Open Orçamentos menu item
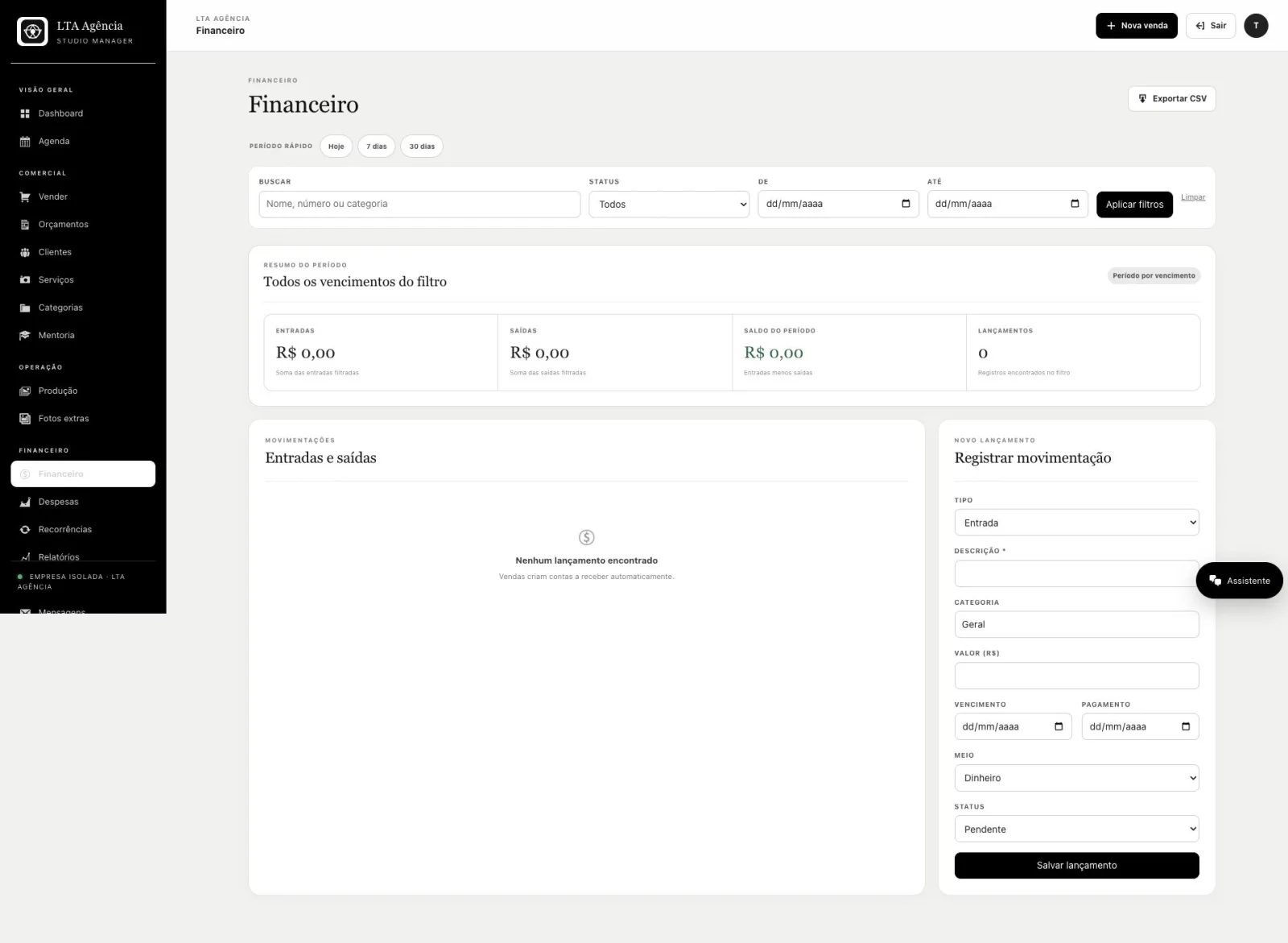Screen dimensions: 1288x943 [x=83, y=225]
